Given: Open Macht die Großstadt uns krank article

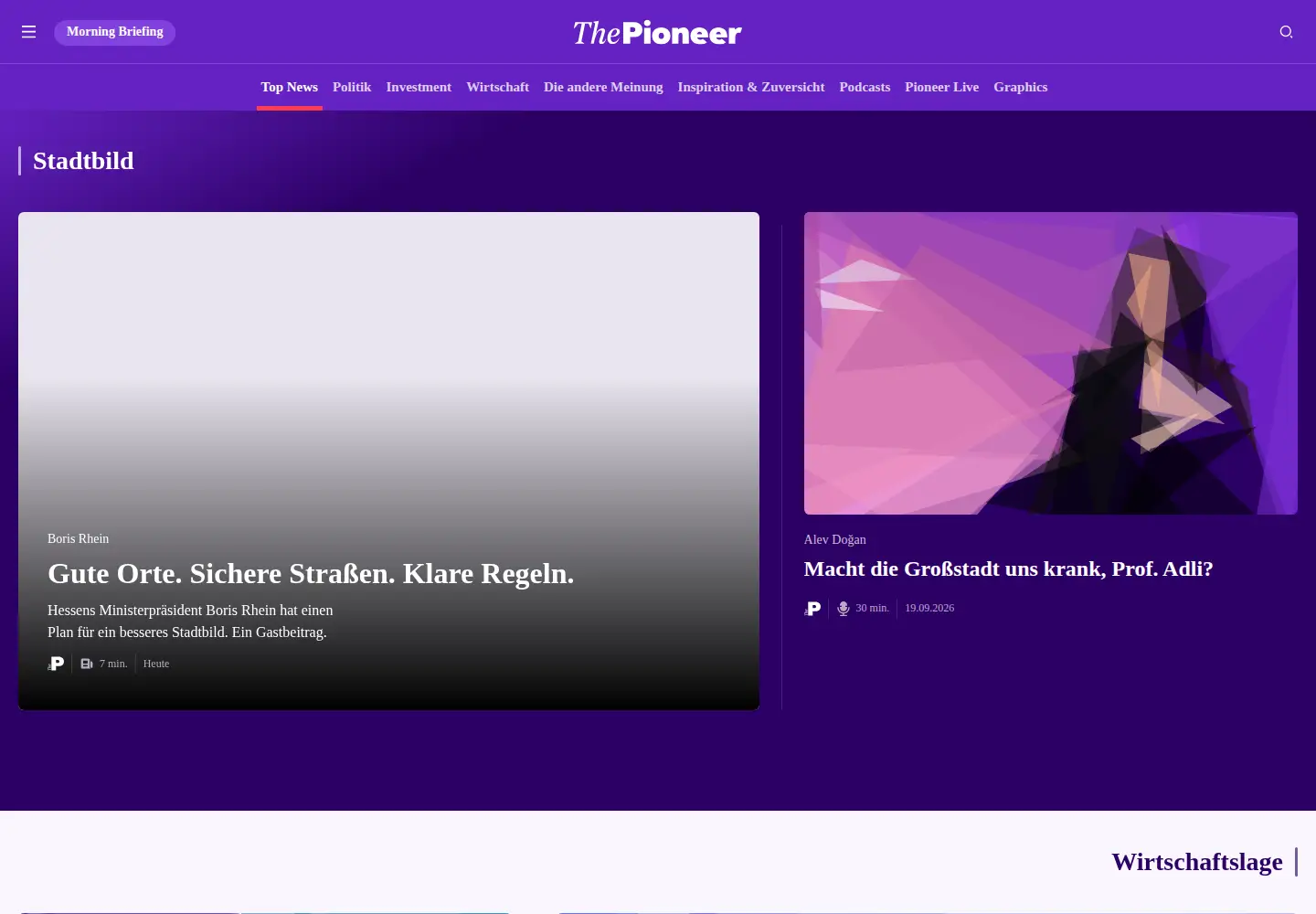Looking at the screenshot, I should (1008, 569).
